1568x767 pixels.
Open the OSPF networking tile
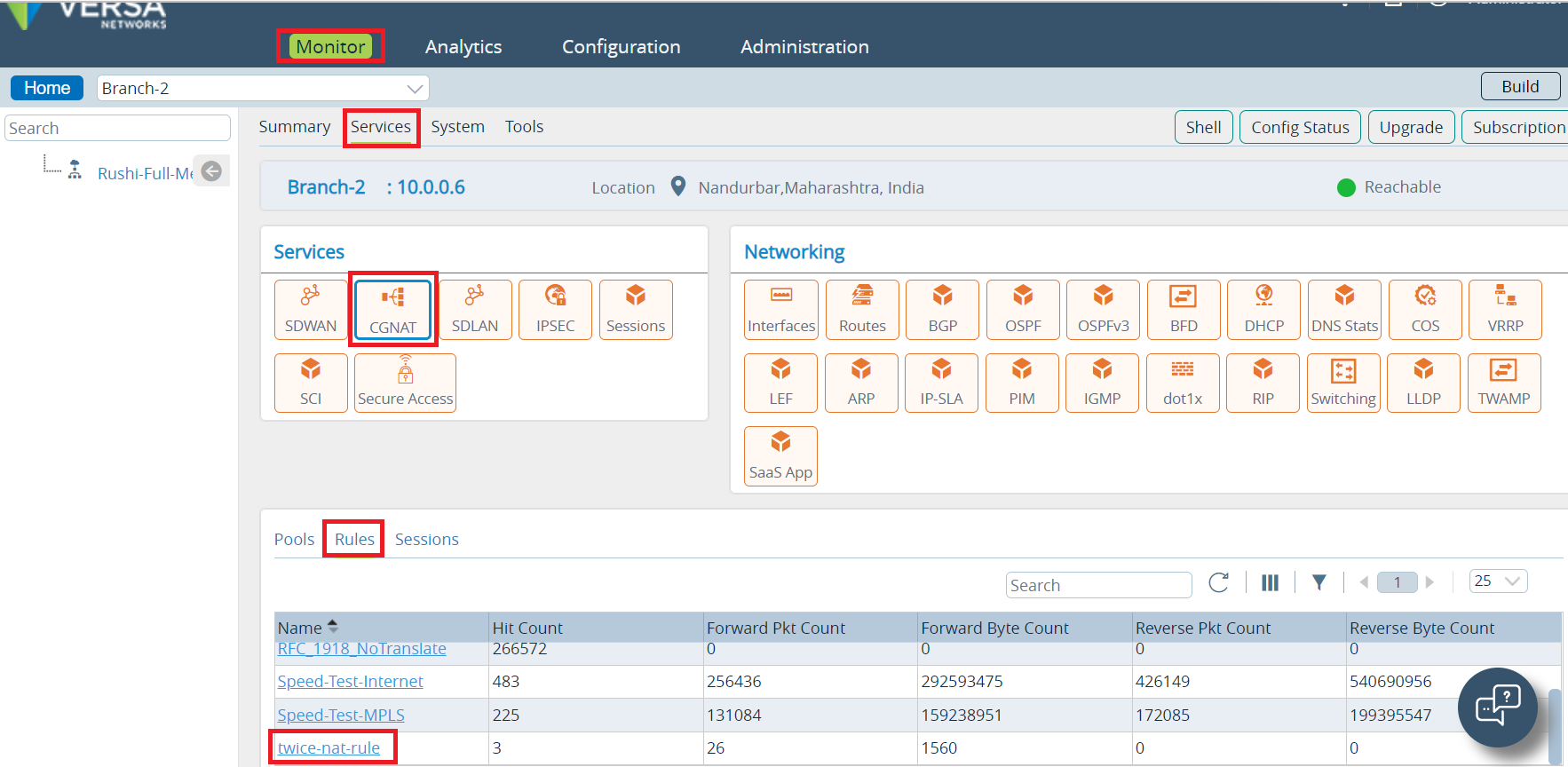1023,310
